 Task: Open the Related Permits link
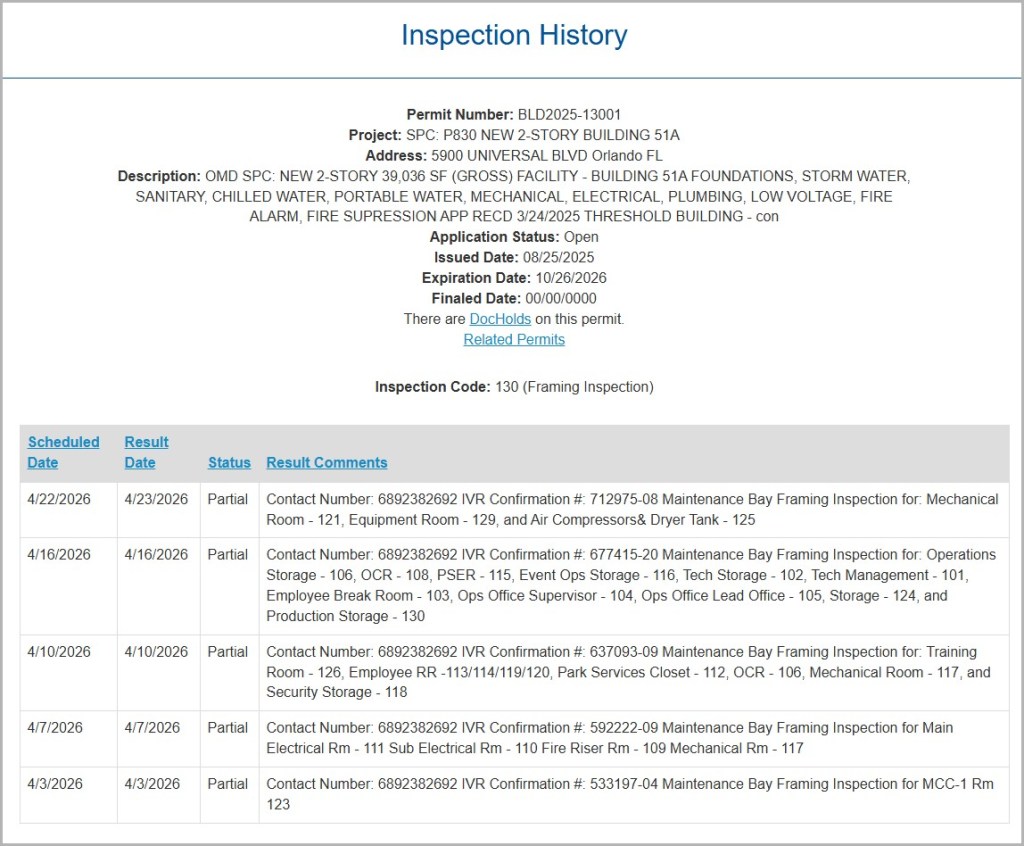(x=514, y=339)
